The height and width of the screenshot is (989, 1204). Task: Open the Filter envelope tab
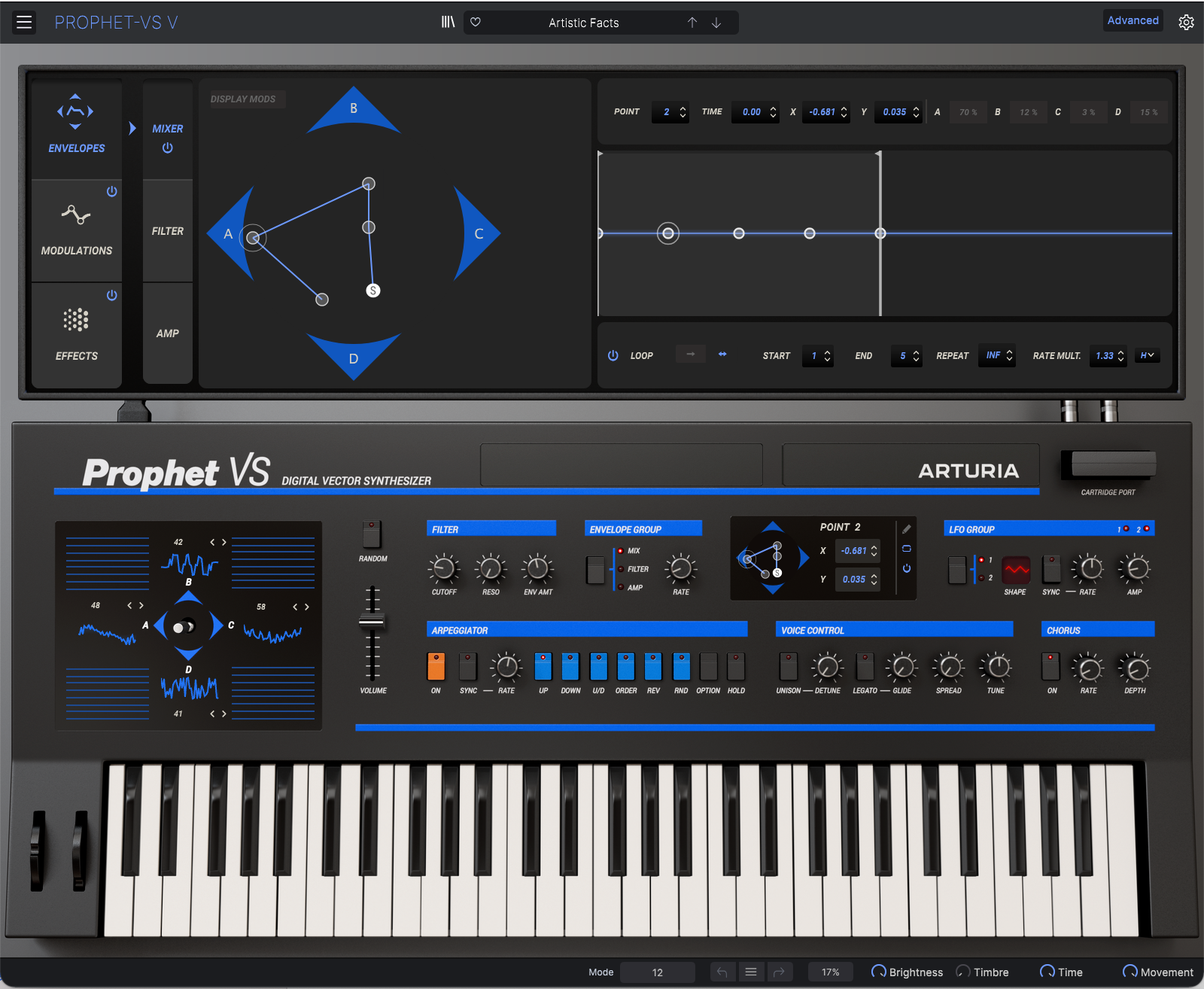click(x=168, y=231)
